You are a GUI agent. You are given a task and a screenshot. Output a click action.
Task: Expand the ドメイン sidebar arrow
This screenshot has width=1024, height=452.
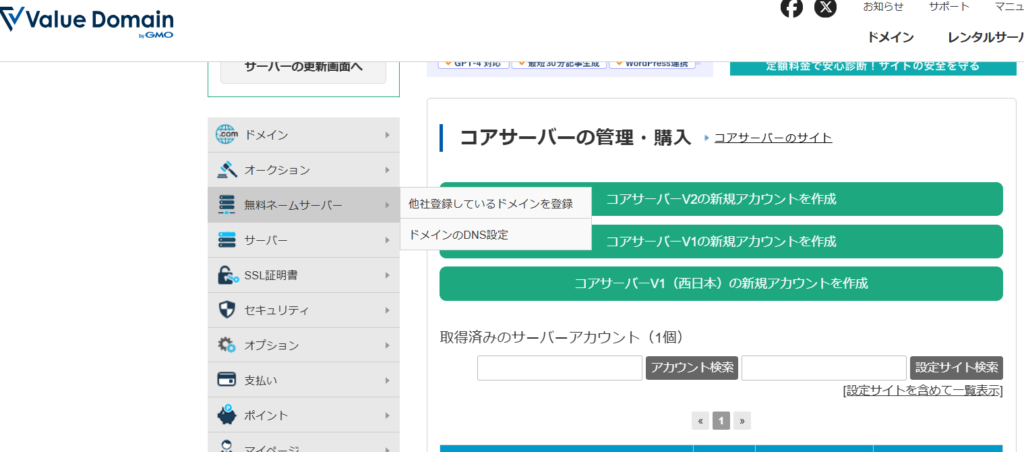pos(387,135)
